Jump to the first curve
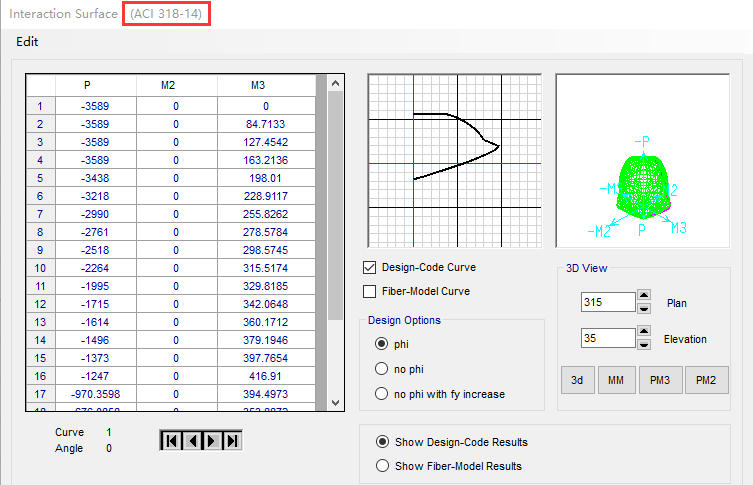753x485 pixels. (170, 440)
